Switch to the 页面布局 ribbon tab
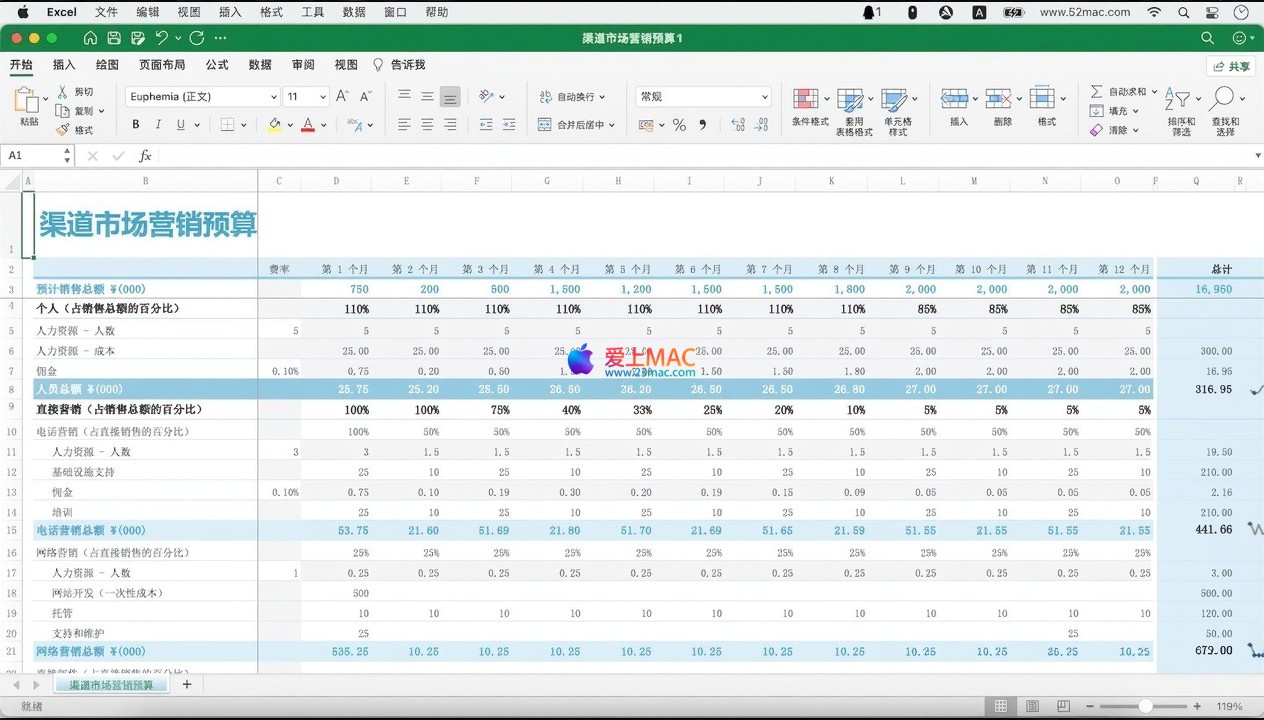The height and width of the screenshot is (720, 1264). (x=161, y=65)
